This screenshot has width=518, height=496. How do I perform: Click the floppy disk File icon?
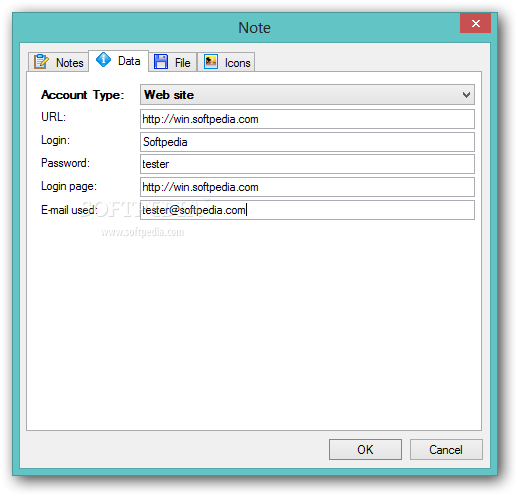(161, 62)
